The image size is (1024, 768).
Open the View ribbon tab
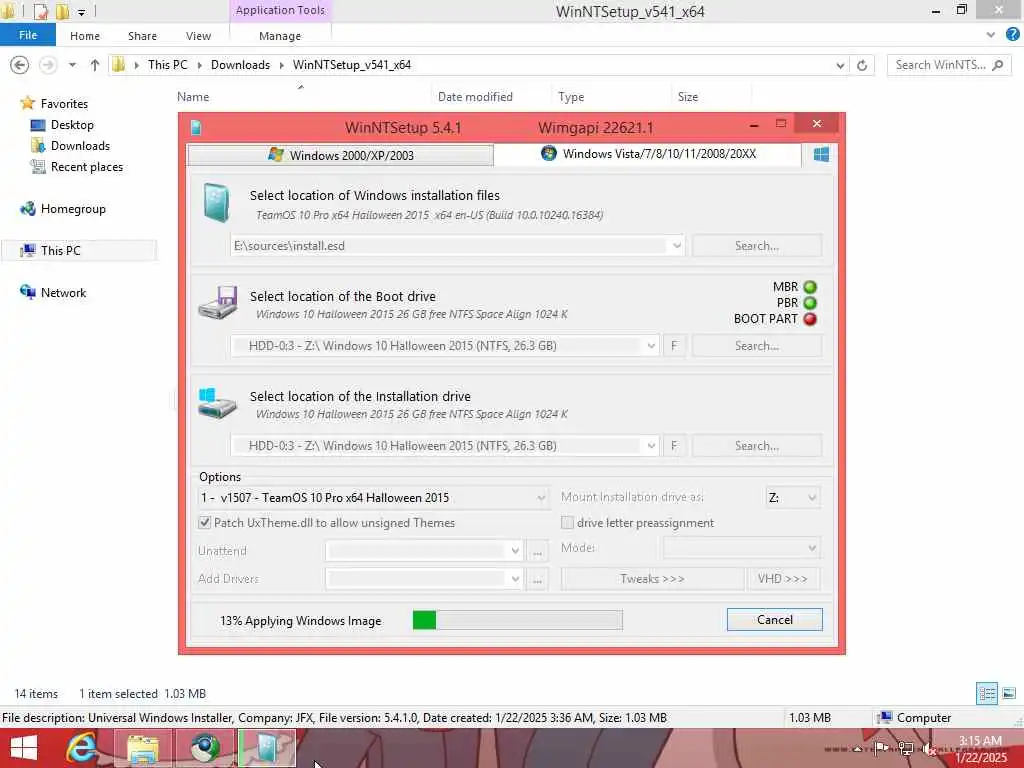tap(198, 36)
